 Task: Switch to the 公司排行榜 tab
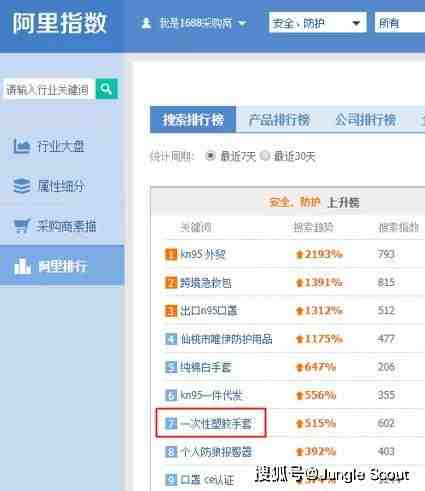[x=366, y=119]
